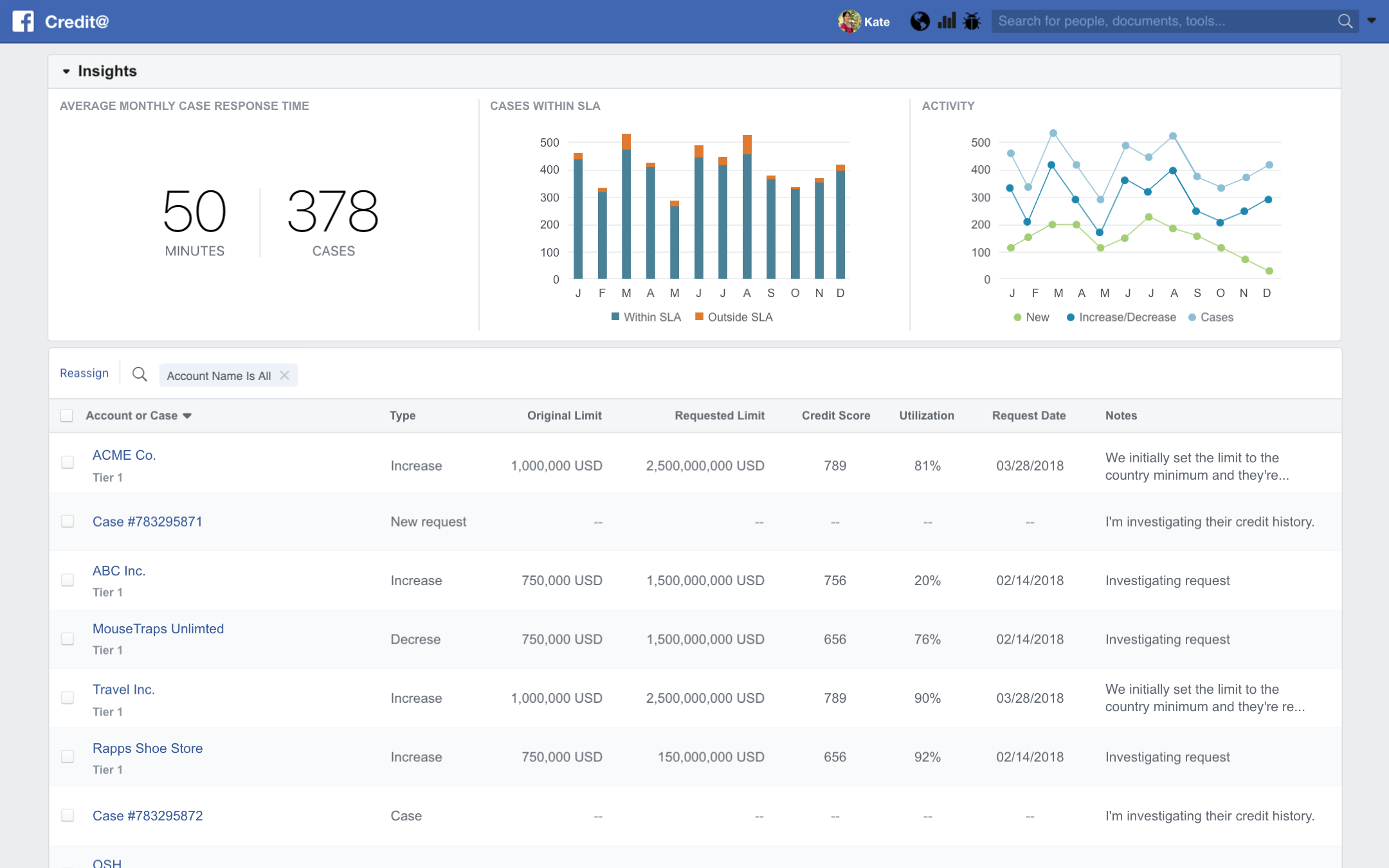Collapse the Insights section arrow
Screen dimensions: 1389x868
click(x=66, y=71)
